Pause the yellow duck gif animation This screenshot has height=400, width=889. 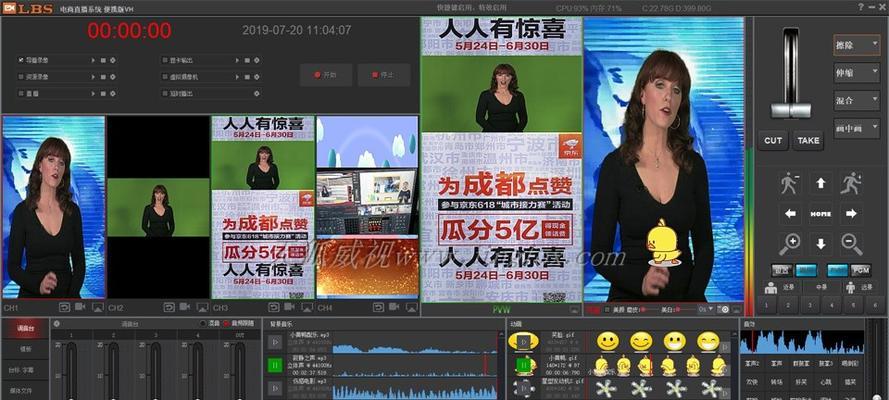click(x=523, y=365)
